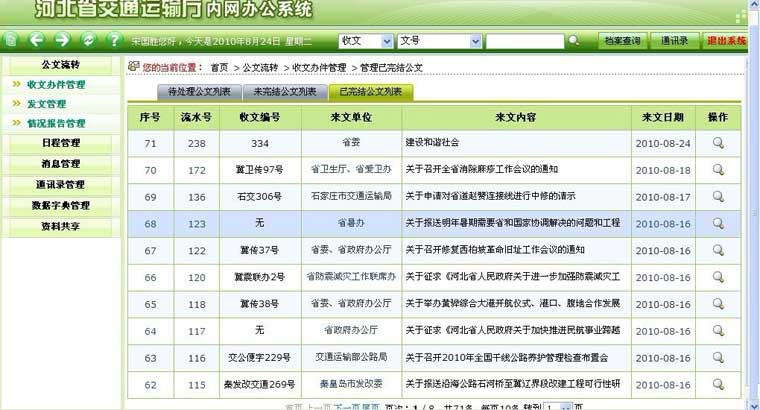The width and height of the screenshot is (760, 410).
Task: Open 通讯录 from the top bar
Action: tap(675, 41)
